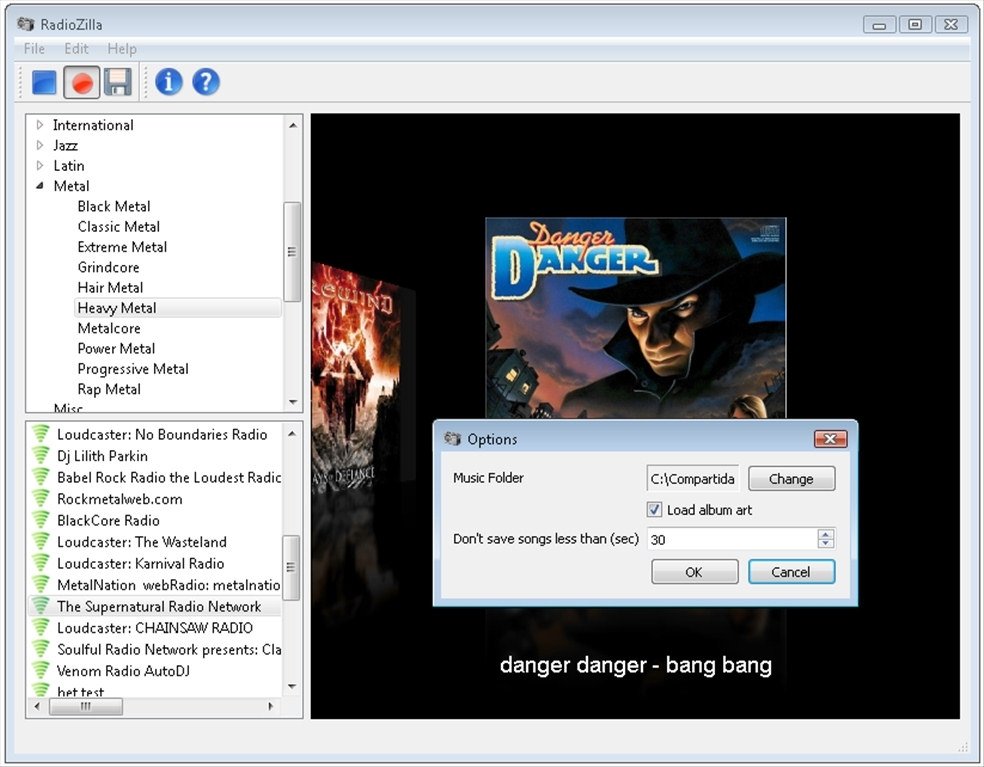Click the signal icon beside Babel Rock Radio
Viewport: 984px width, 767px height.
pos(41,477)
